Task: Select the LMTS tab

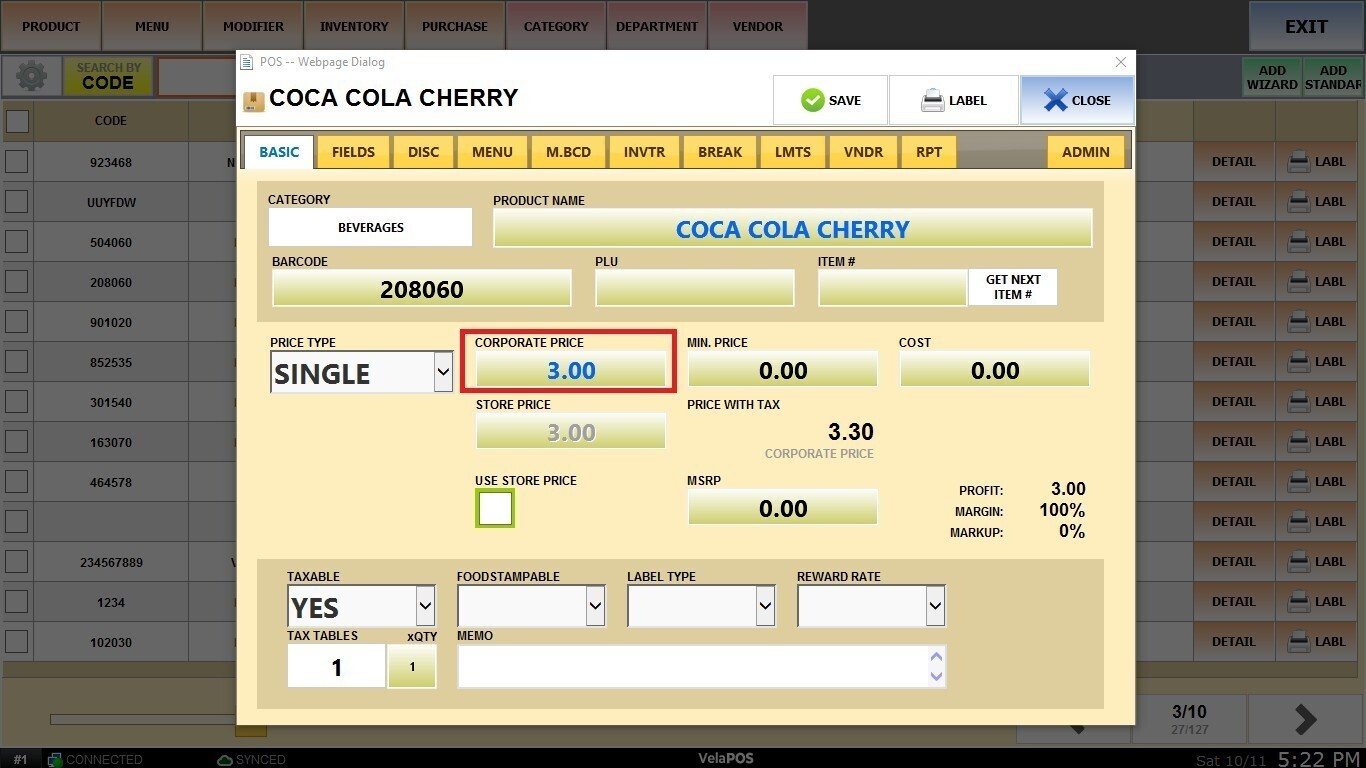Action: tap(793, 152)
